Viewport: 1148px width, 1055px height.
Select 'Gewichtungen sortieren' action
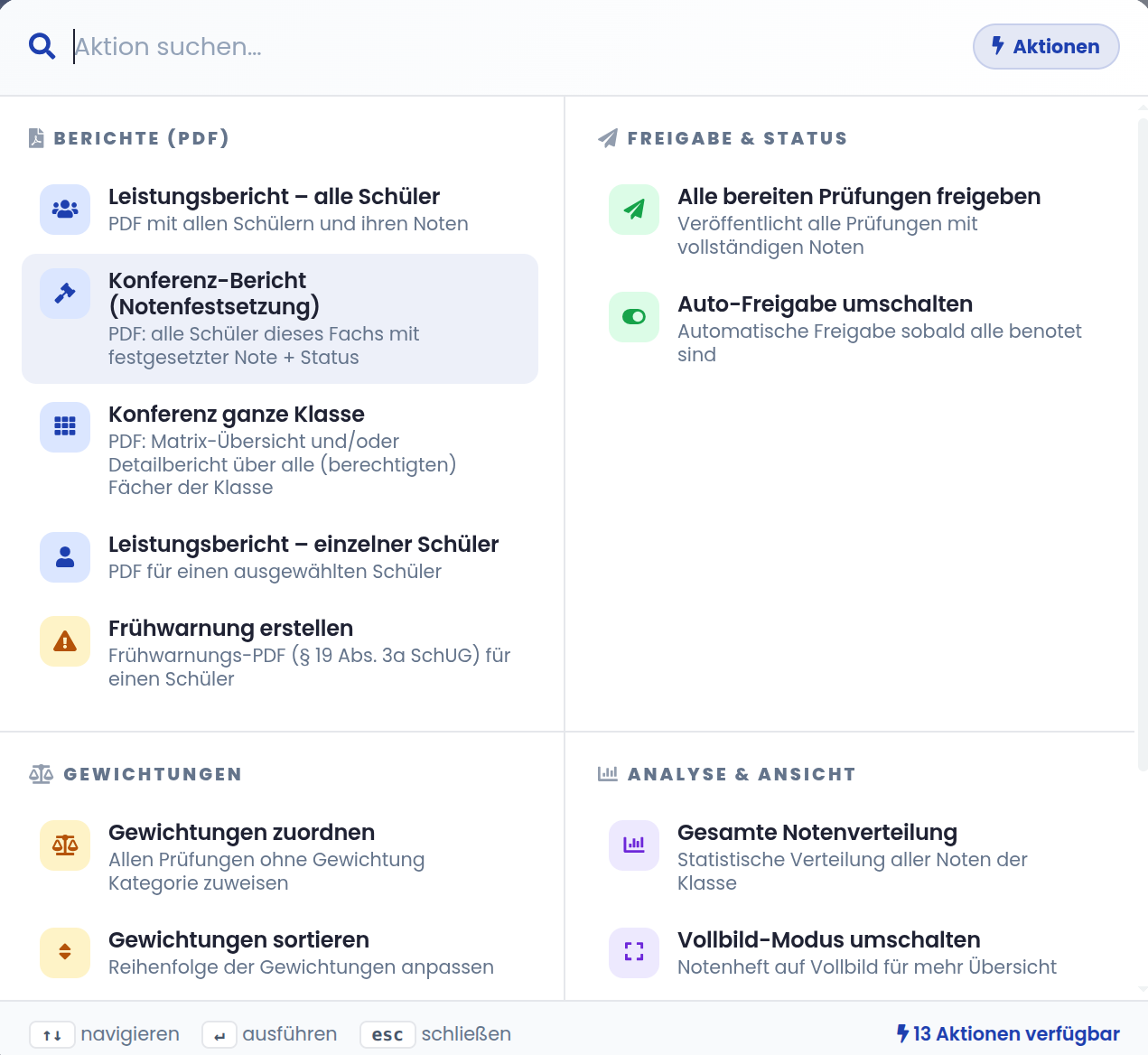(x=280, y=953)
